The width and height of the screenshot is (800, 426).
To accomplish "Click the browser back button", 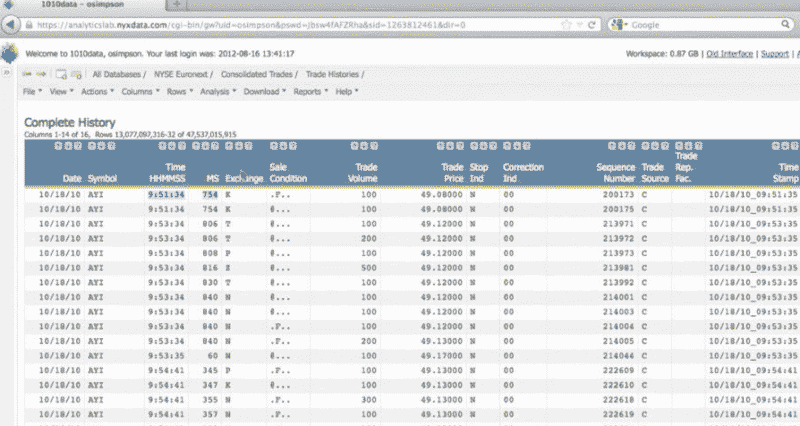I will coord(13,25).
